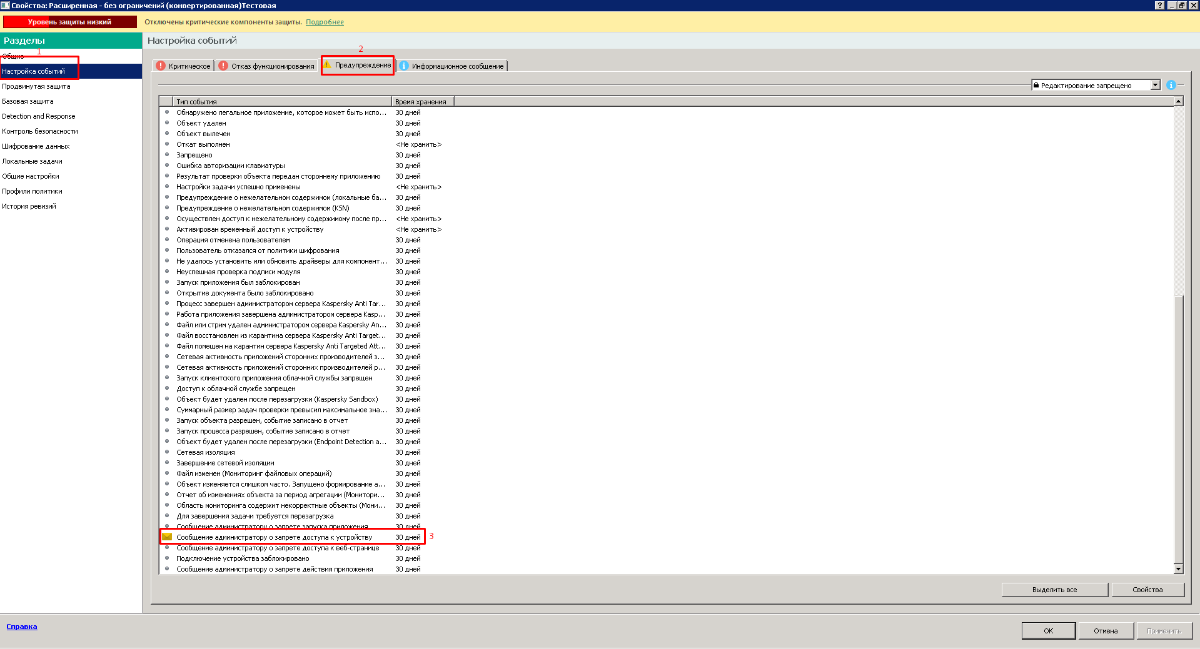Sort by the Тип события column header
The width and height of the screenshot is (1200, 649).
pyautogui.click(x=280, y=102)
